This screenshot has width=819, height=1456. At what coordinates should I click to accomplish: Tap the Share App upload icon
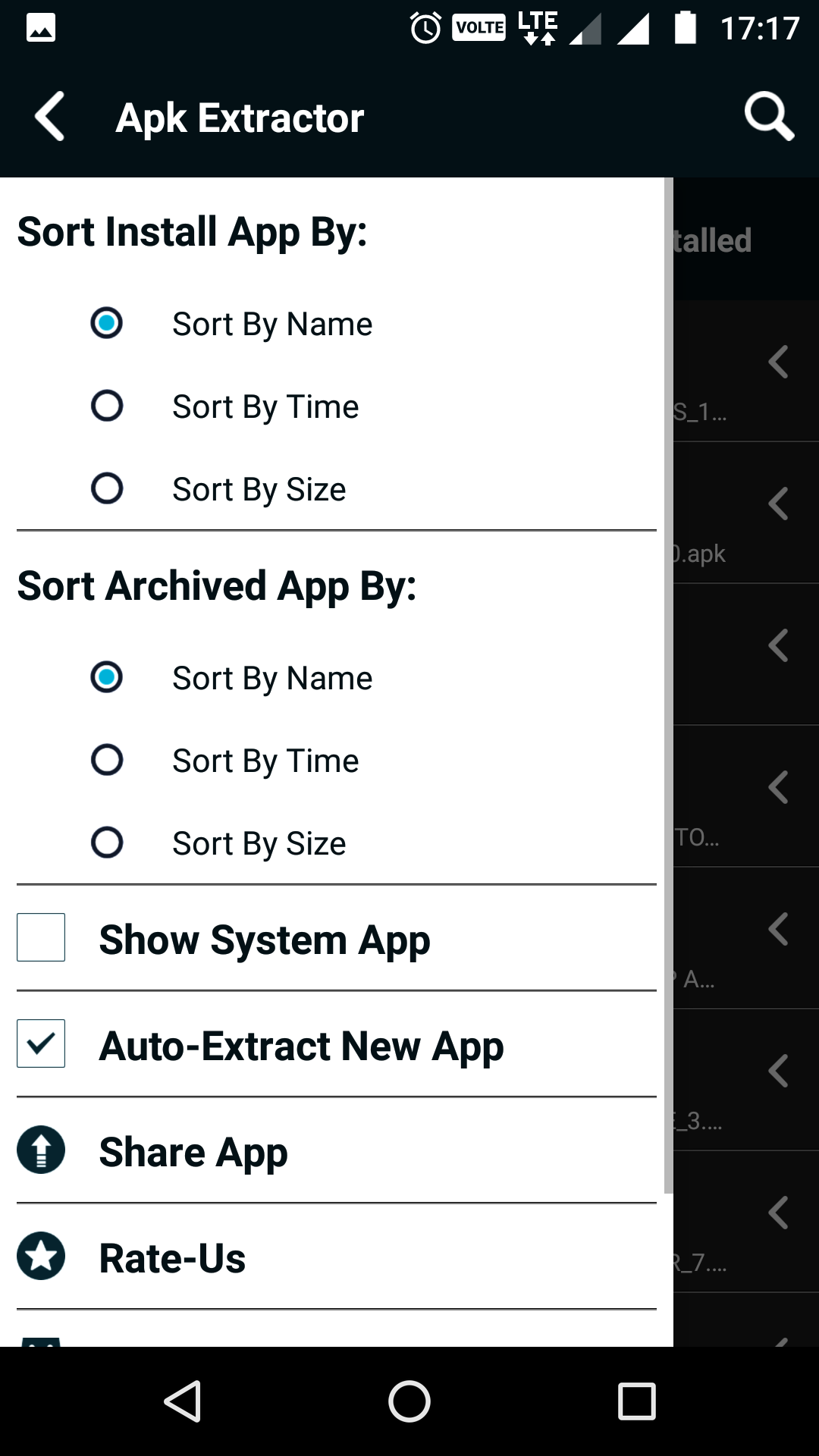[41, 1150]
